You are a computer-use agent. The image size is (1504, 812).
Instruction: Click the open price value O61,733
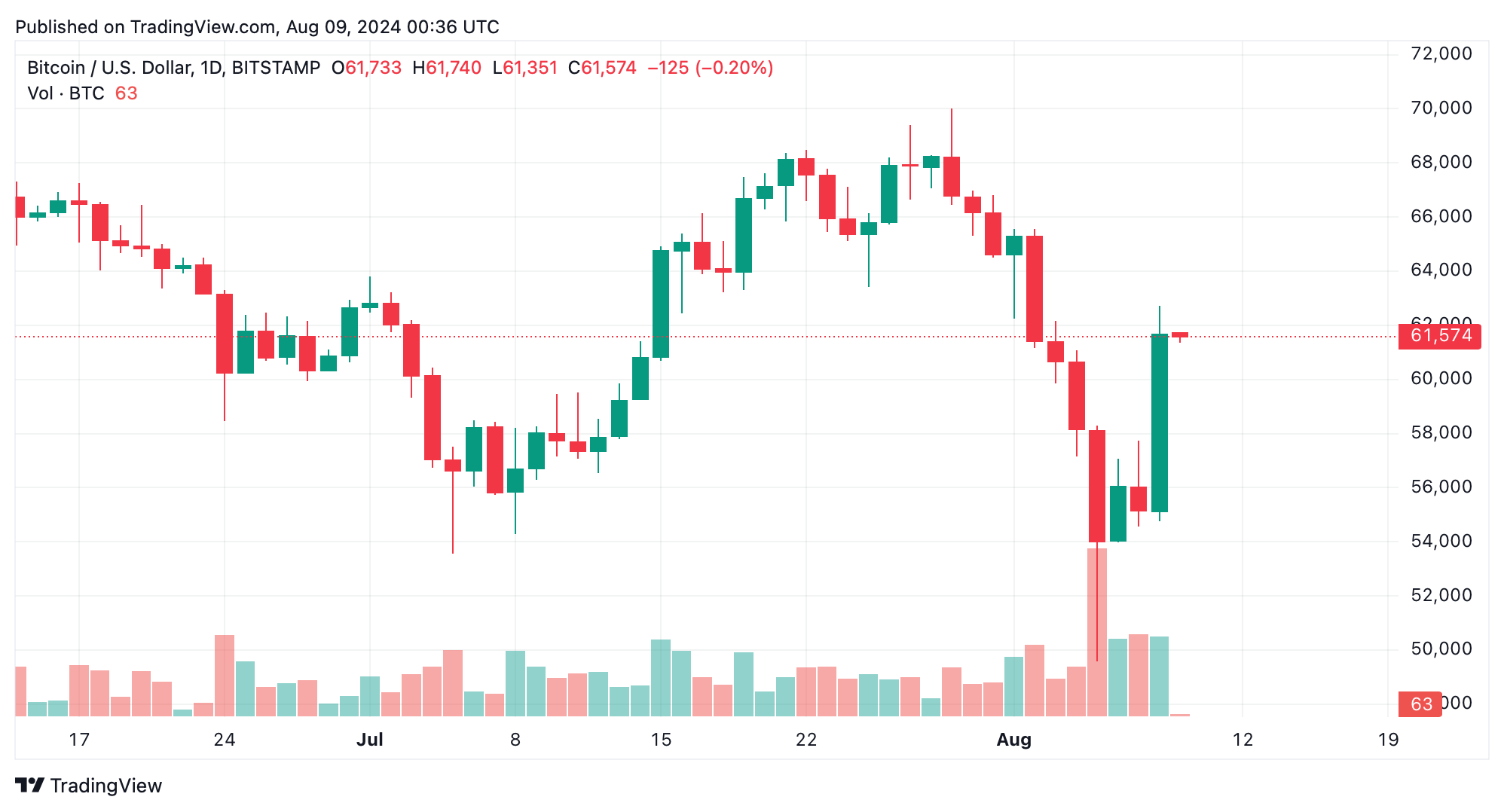click(367, 68)
